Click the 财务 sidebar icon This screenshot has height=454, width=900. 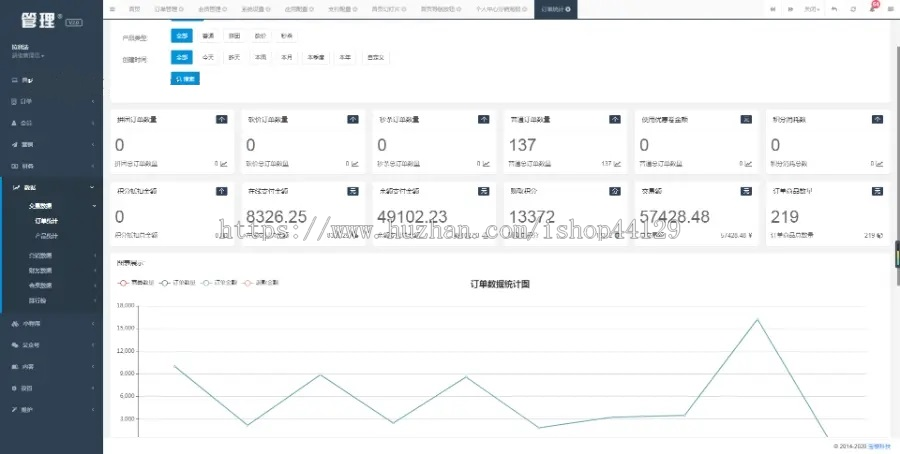click(15, 166)
